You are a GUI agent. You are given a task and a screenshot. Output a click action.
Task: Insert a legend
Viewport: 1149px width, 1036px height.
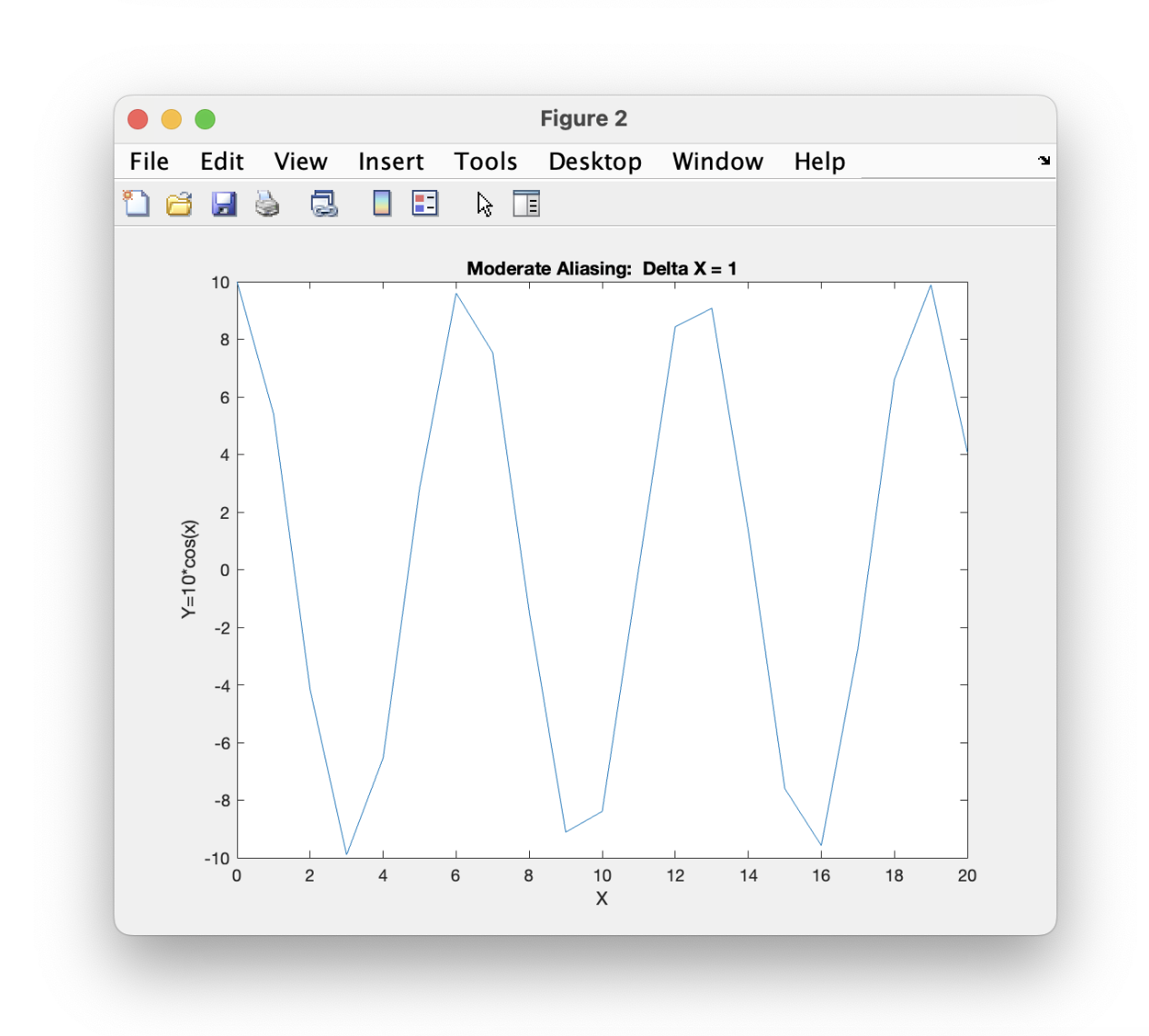[425, 204]
